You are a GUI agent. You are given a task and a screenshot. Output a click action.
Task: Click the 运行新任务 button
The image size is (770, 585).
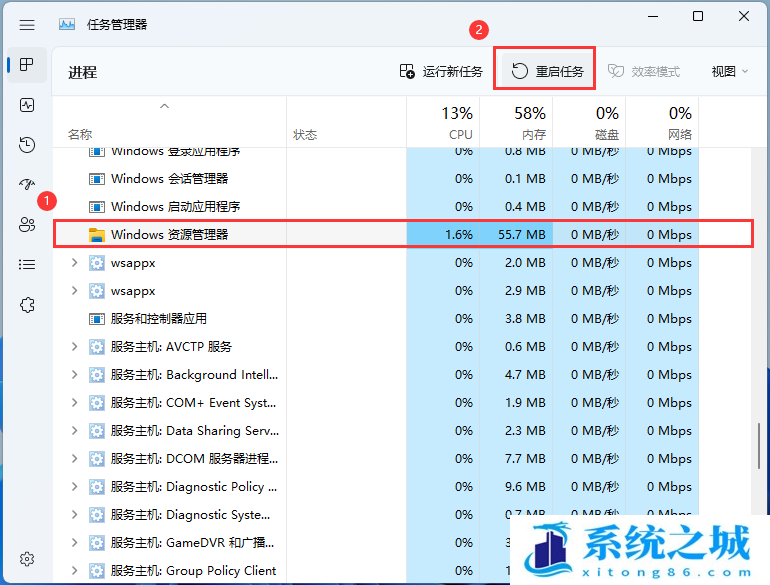pyautogui.click(x=441, y=72)
